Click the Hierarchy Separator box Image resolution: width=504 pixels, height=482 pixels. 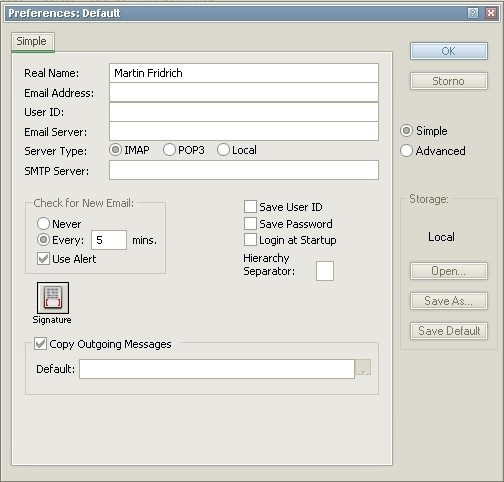point(325,271)
